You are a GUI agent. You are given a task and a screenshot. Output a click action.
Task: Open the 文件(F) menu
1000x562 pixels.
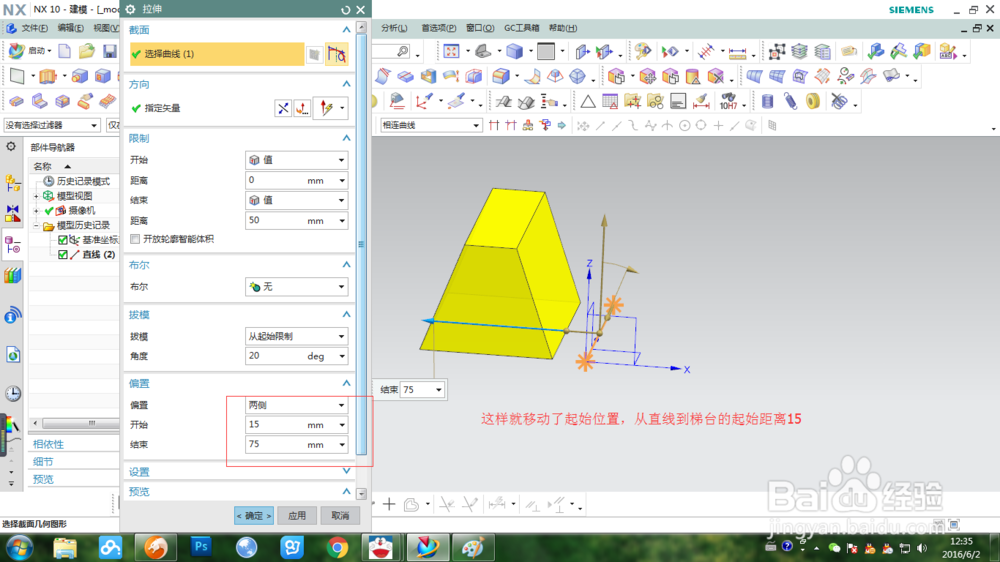click(x=34, y=28)
